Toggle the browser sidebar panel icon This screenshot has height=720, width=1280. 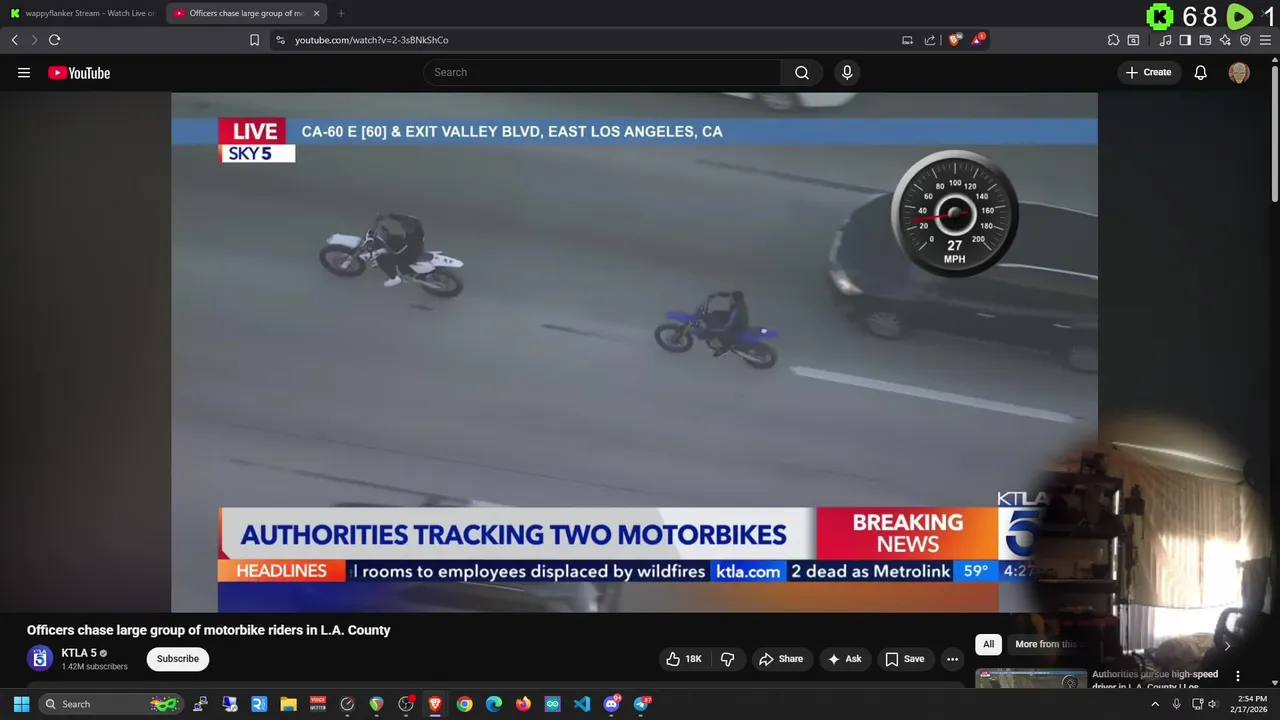[x=1185, y=40]
